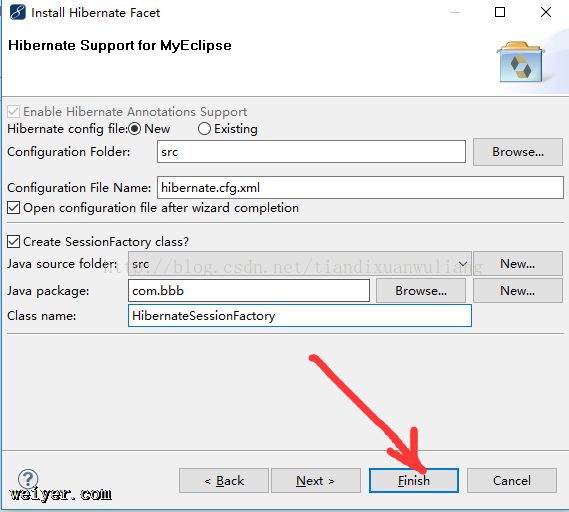Cancel the Install Hibernate Facet dialog
This screenshot has height=512, width=569.
click(x=512, y=480)
